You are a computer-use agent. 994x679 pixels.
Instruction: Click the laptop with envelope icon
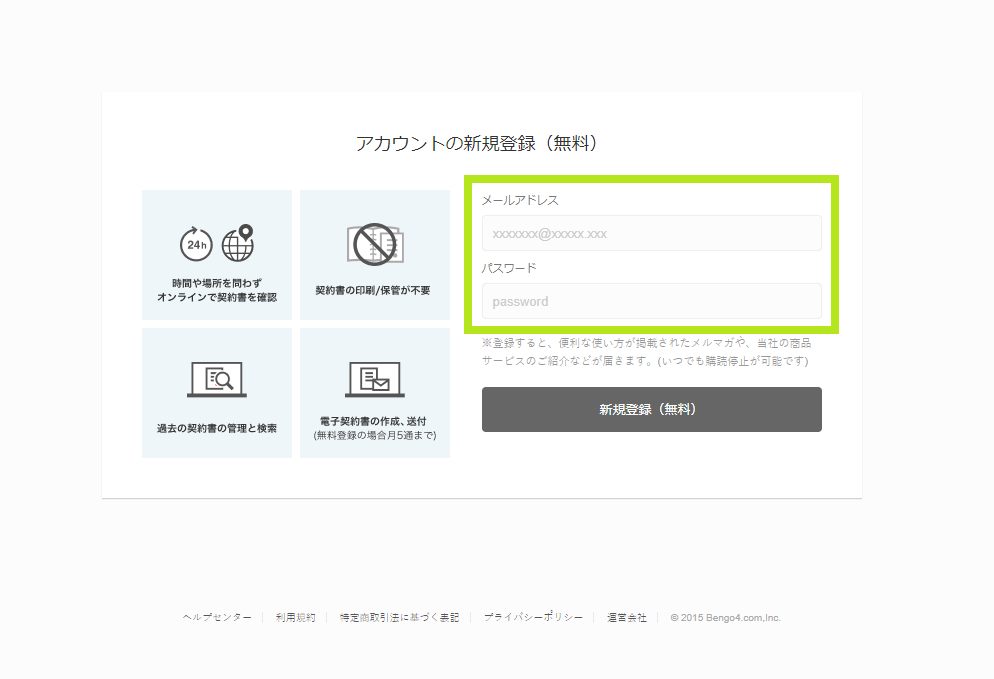375,379
